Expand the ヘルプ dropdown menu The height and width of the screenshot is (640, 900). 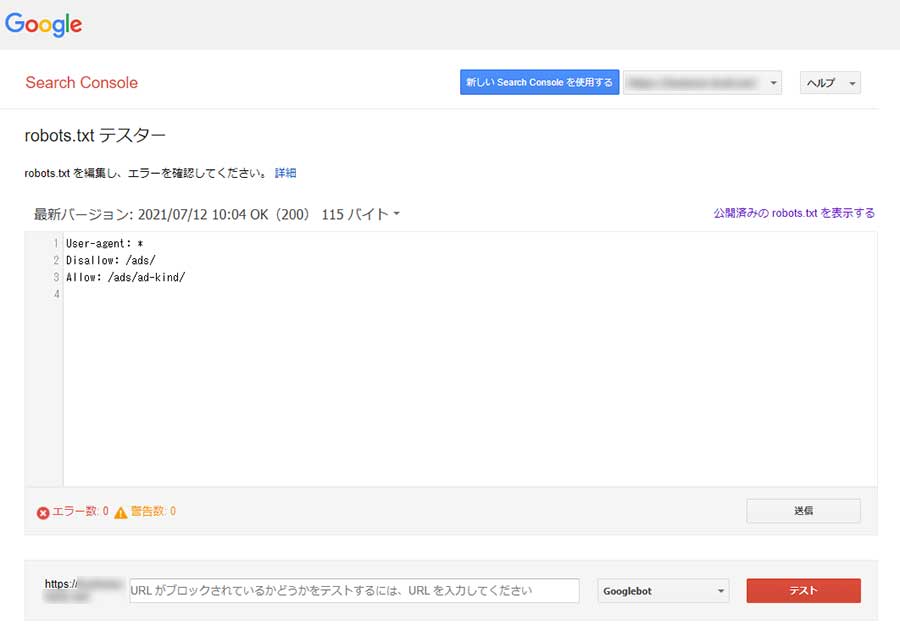pos(830,83)
